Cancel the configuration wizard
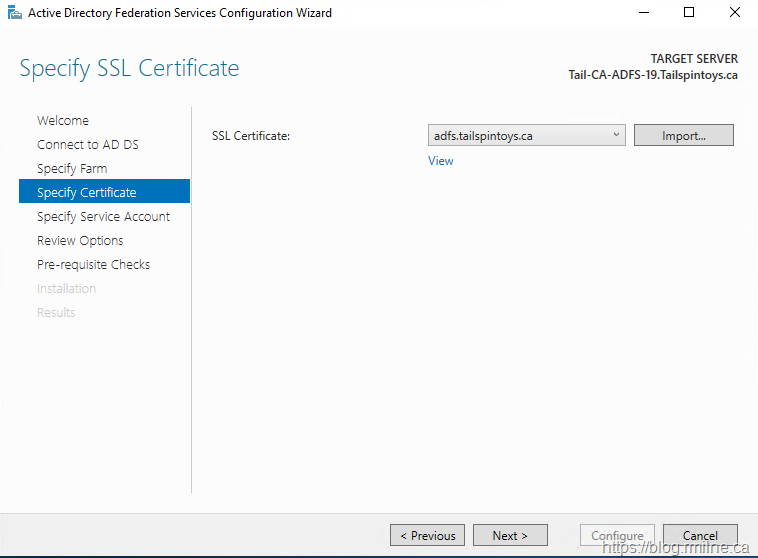The height and width of the screenshot is (558, 758). coord(700,536)
